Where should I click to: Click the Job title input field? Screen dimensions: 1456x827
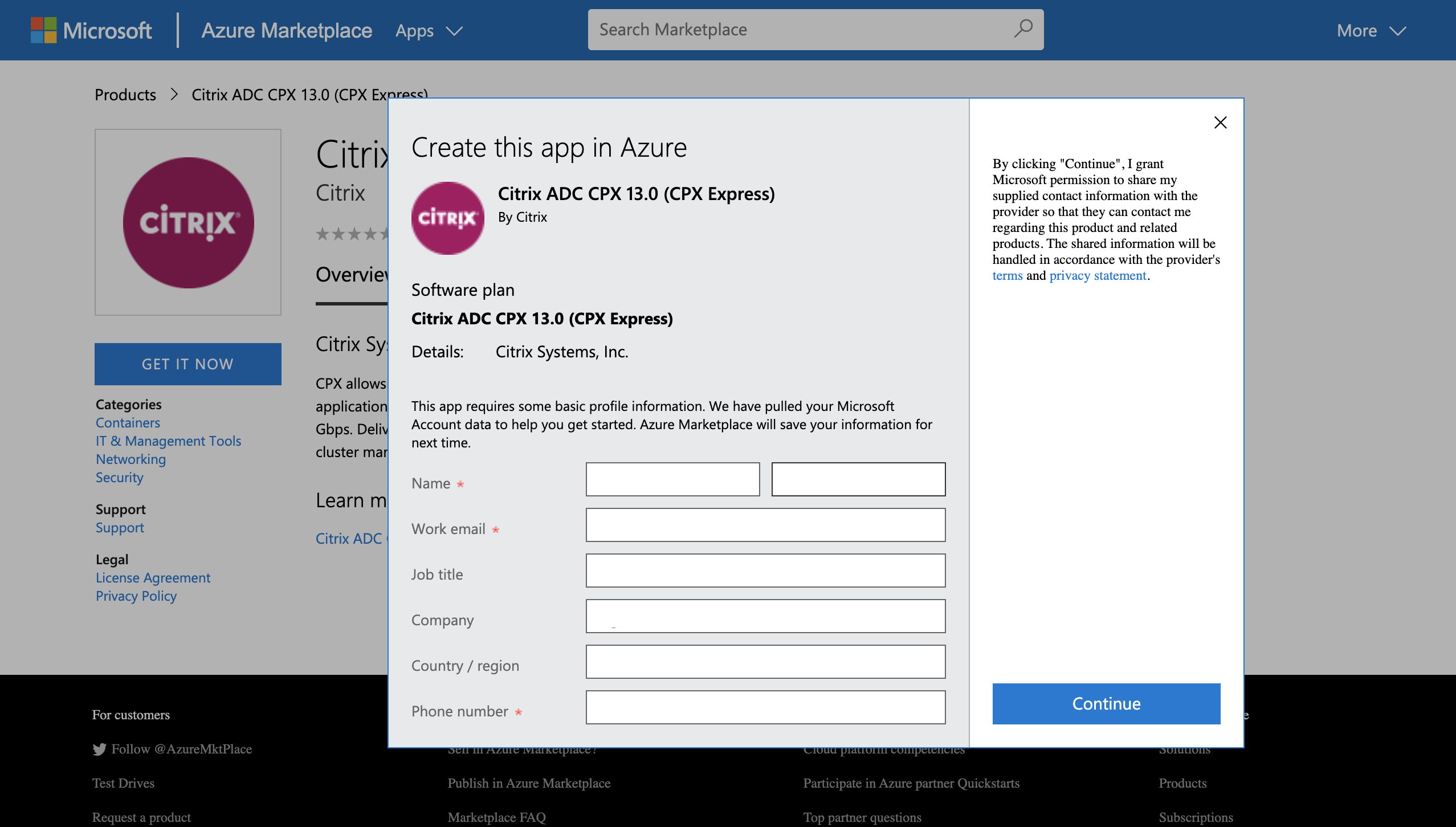pos(765,571)
